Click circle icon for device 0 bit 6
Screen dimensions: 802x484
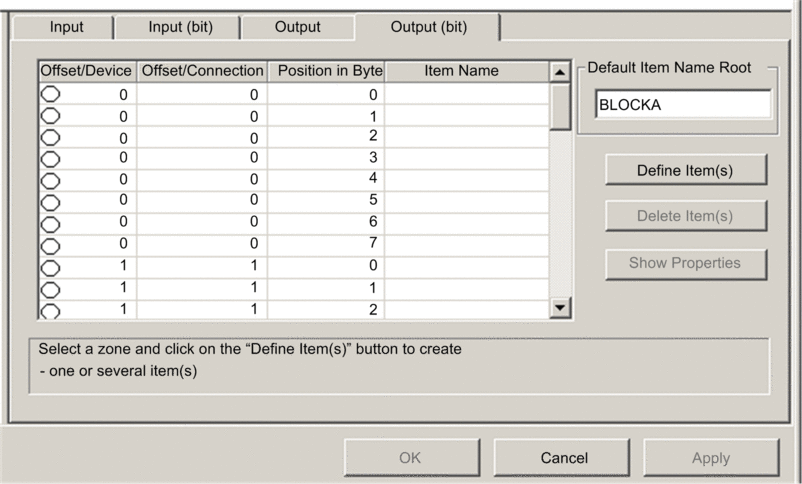50,221
